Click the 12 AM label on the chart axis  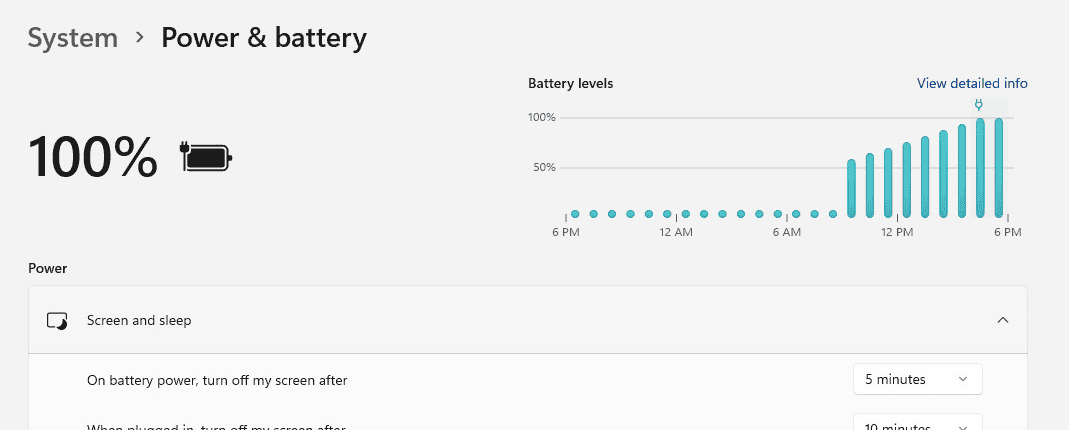(676, 233)
